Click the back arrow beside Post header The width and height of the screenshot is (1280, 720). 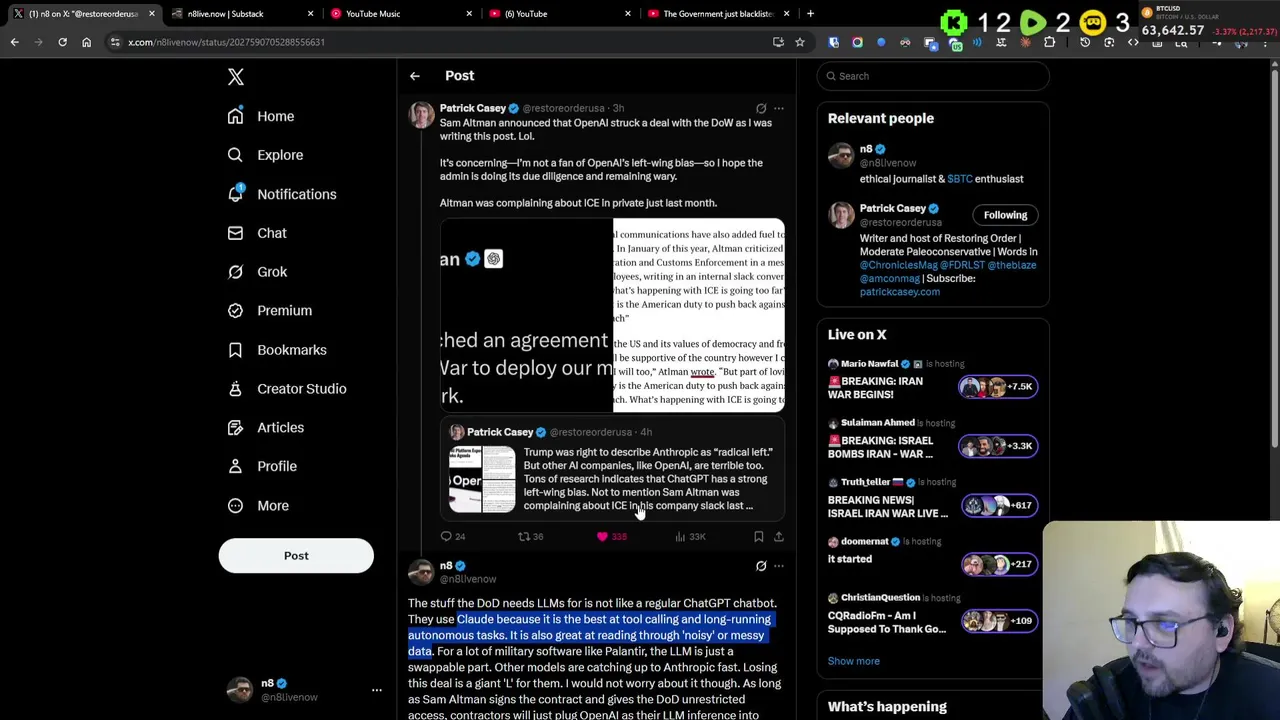pyautogui.click(x=415, y=76)
